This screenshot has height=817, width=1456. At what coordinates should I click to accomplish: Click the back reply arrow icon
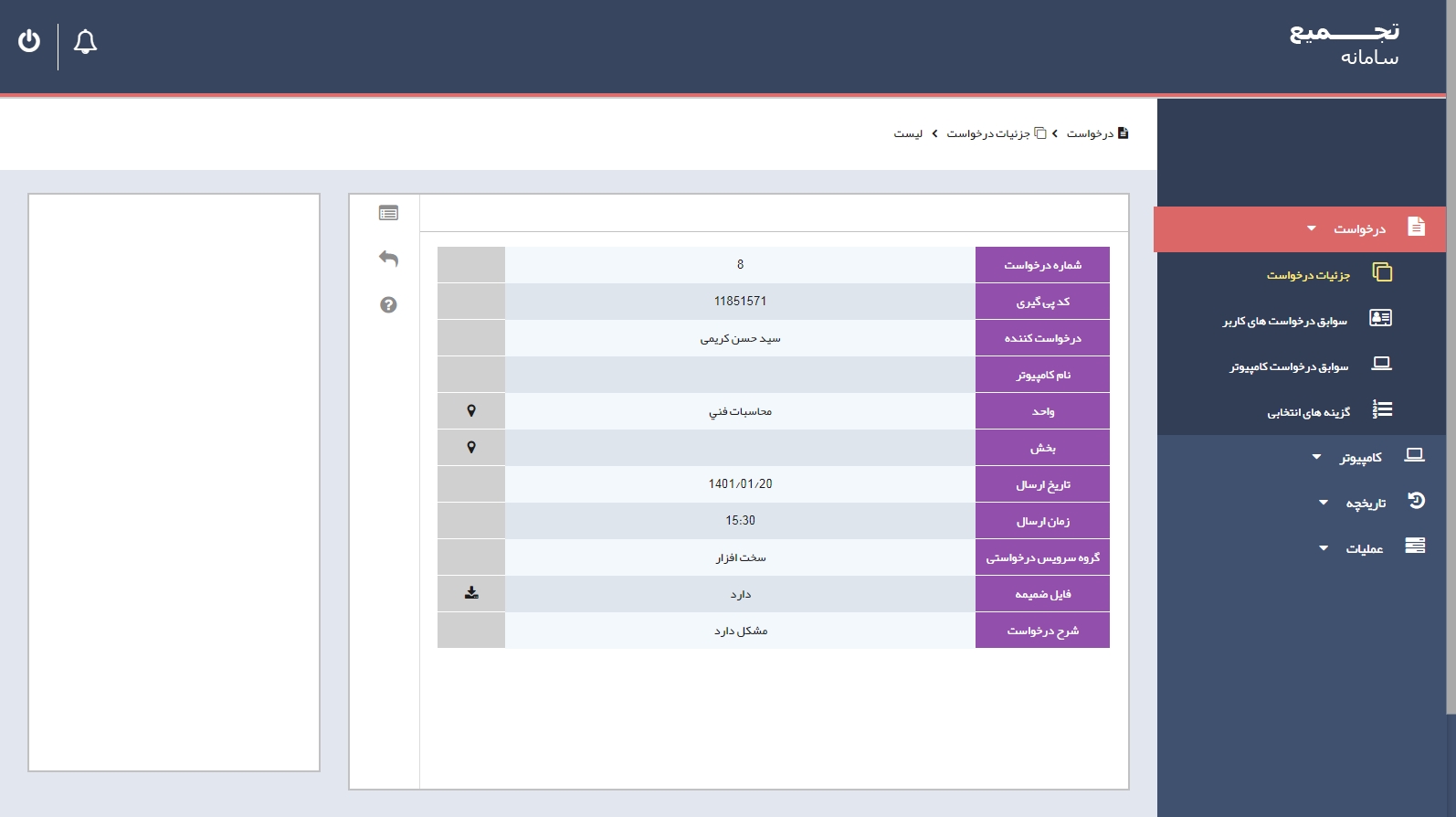(x=388, y=259)
